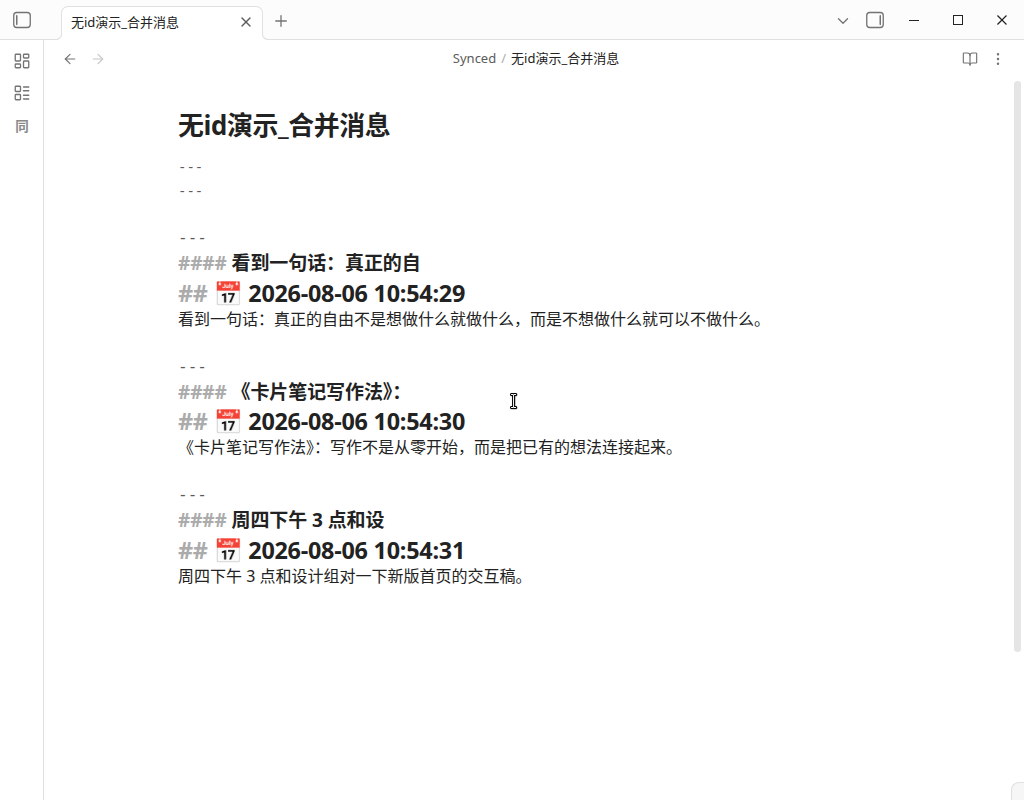1024x800 pixels.
Task: Click the heading 2026-08-06 10:54:29
Action: coord(357,294)
